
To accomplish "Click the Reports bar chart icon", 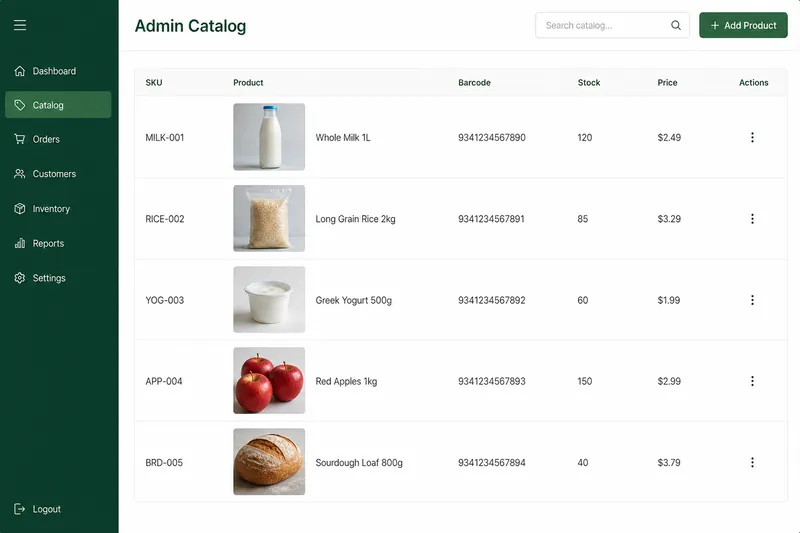I will [x=19, y=243].
